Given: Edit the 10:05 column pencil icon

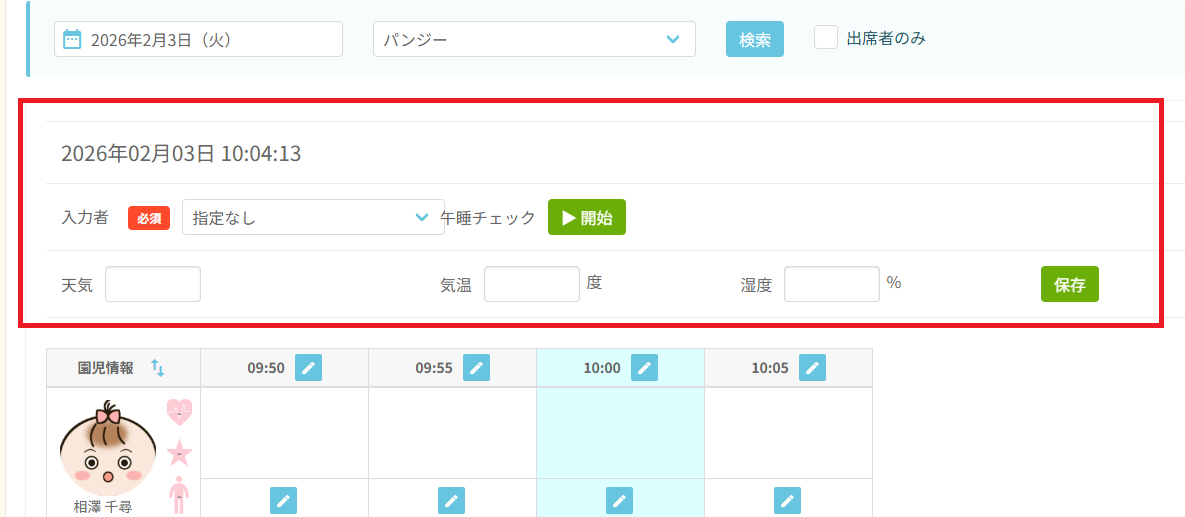Looking at the screenshot, I should [x=812, y=368].
